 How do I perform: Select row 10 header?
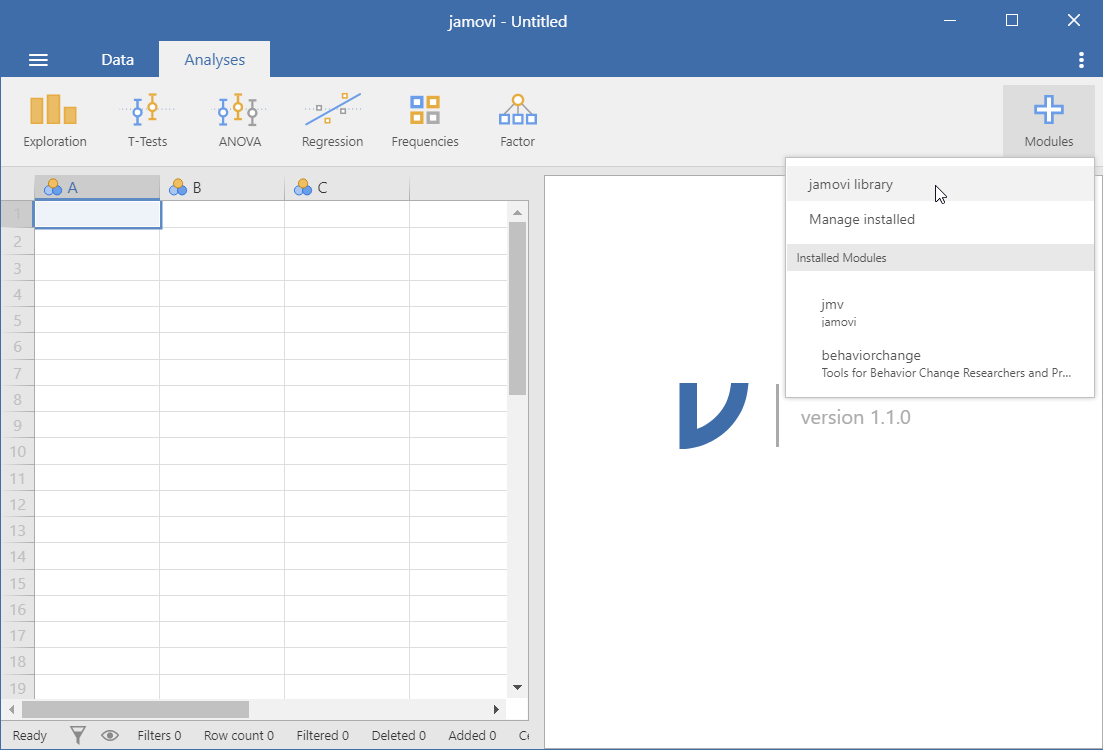pos(18,451)
